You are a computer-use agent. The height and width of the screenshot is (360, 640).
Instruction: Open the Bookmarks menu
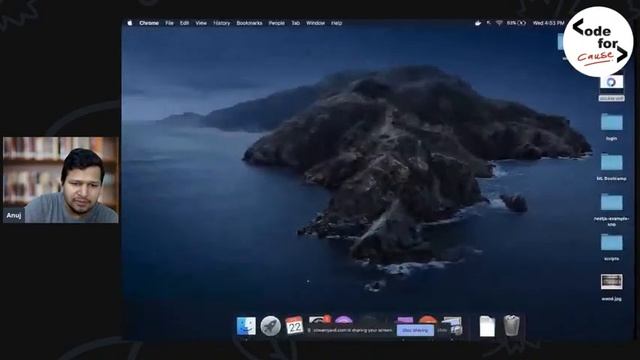click(249, 23)
